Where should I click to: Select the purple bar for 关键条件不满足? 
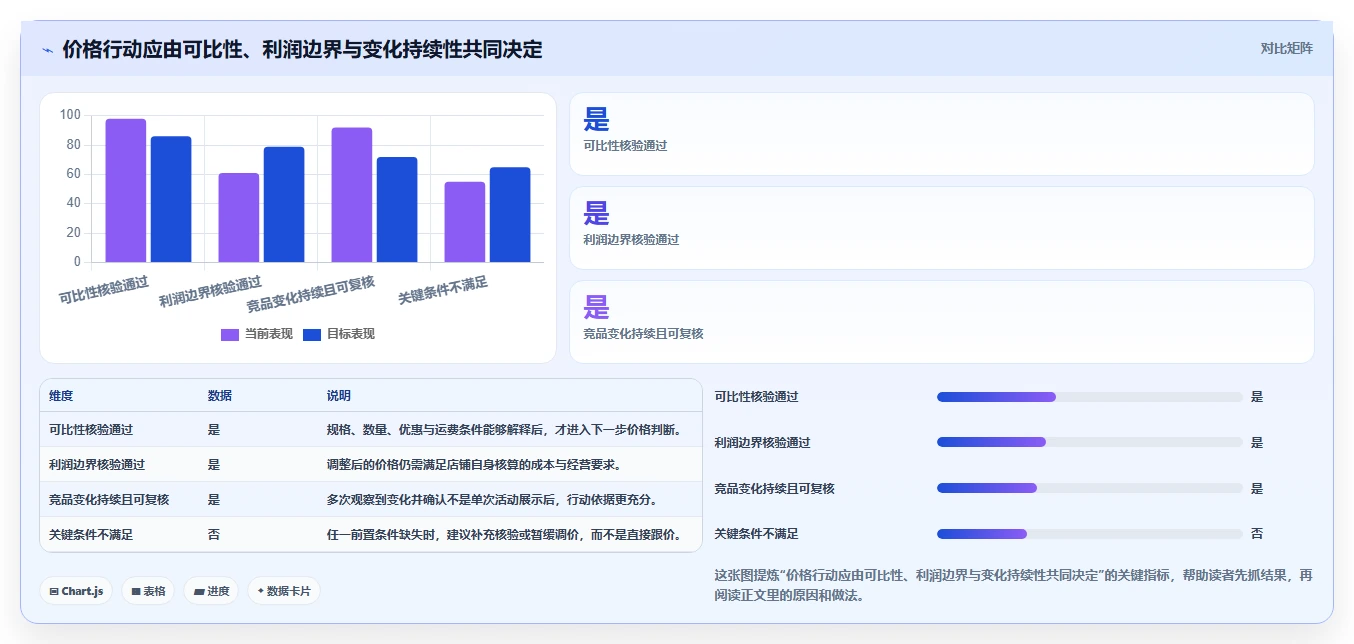click(465, 222)
